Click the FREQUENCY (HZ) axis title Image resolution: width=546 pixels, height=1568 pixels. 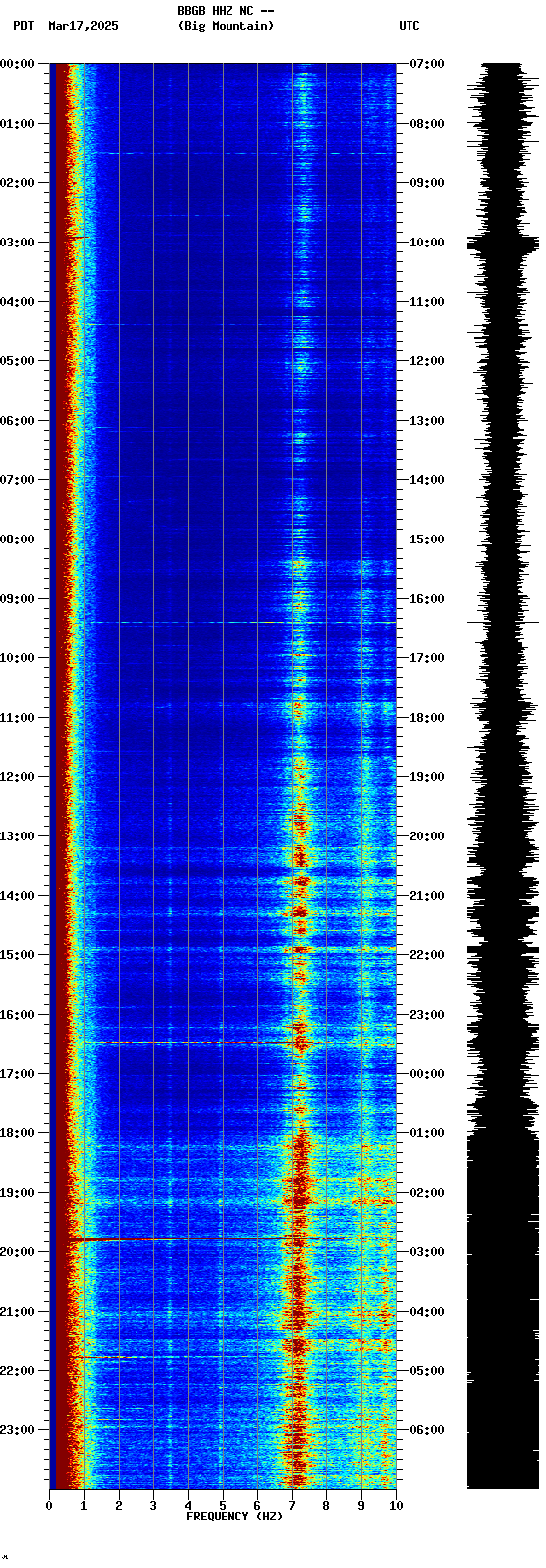tap(234, 1517)
